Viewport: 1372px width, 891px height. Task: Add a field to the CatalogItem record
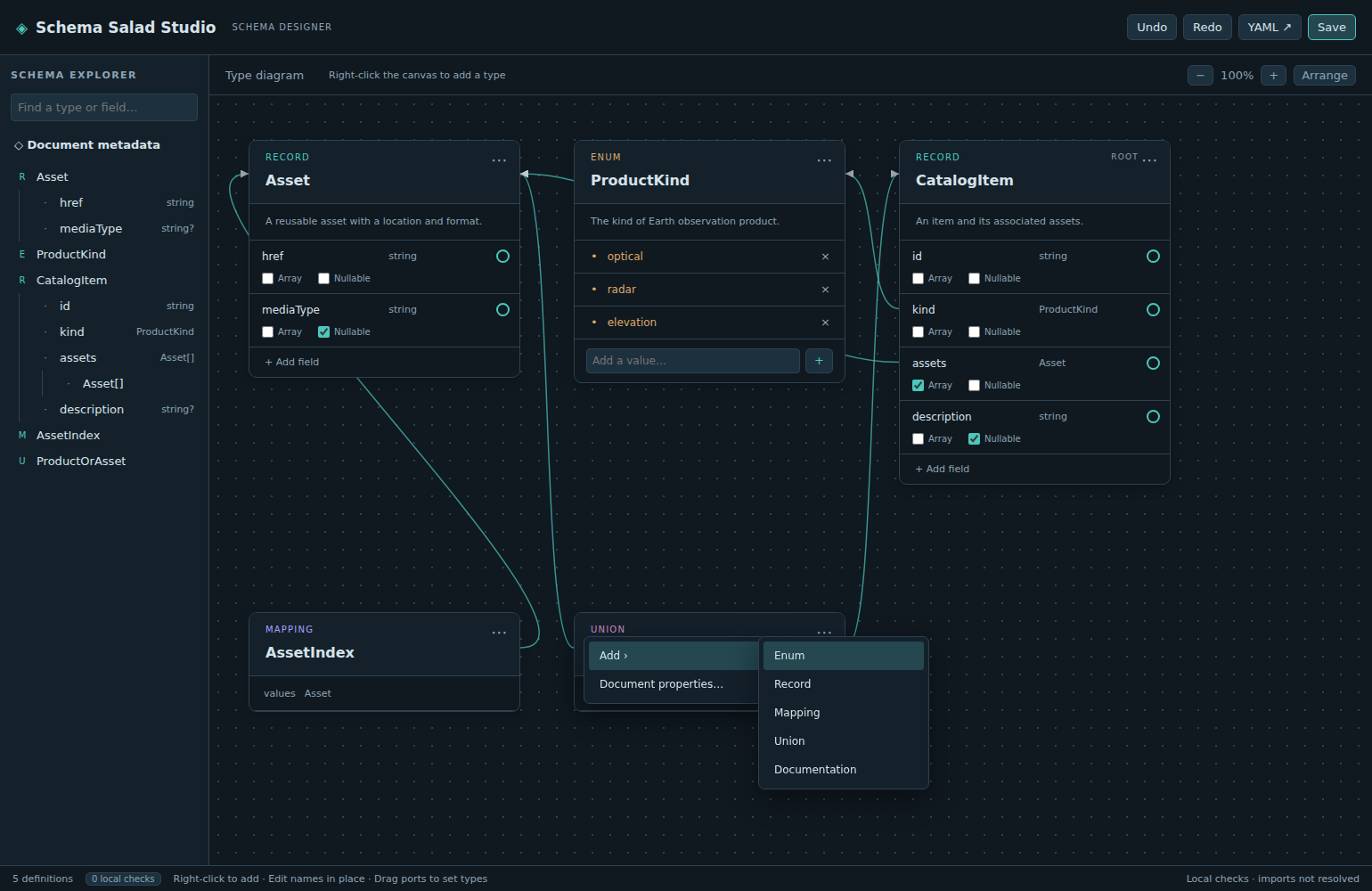pos(943,470)
